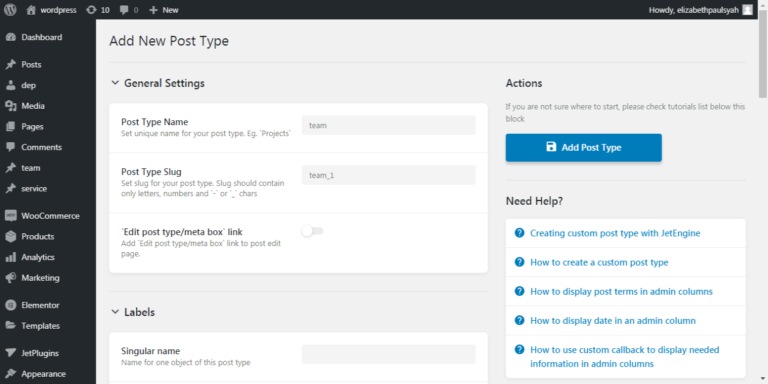Image resolution: width=768 pixels, height=384 pixels.
Task: Click the Posts pin icon
Action: [10, 65]
